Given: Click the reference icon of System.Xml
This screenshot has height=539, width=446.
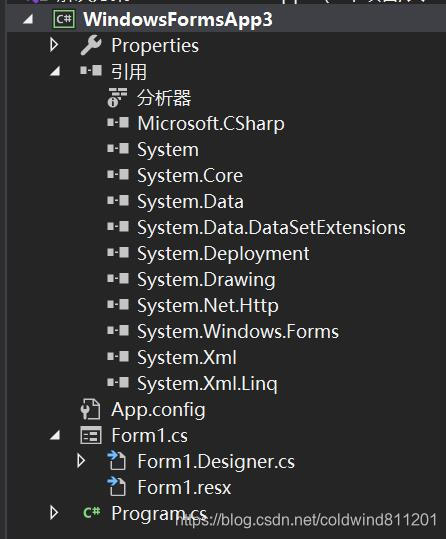Looking at the screenshot, I should click(118, 356).
